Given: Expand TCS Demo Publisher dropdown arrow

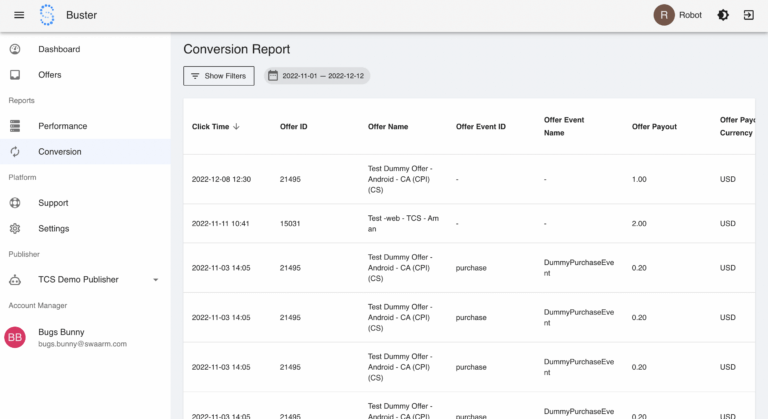Looking at the screenshot, I should (156, 280).
